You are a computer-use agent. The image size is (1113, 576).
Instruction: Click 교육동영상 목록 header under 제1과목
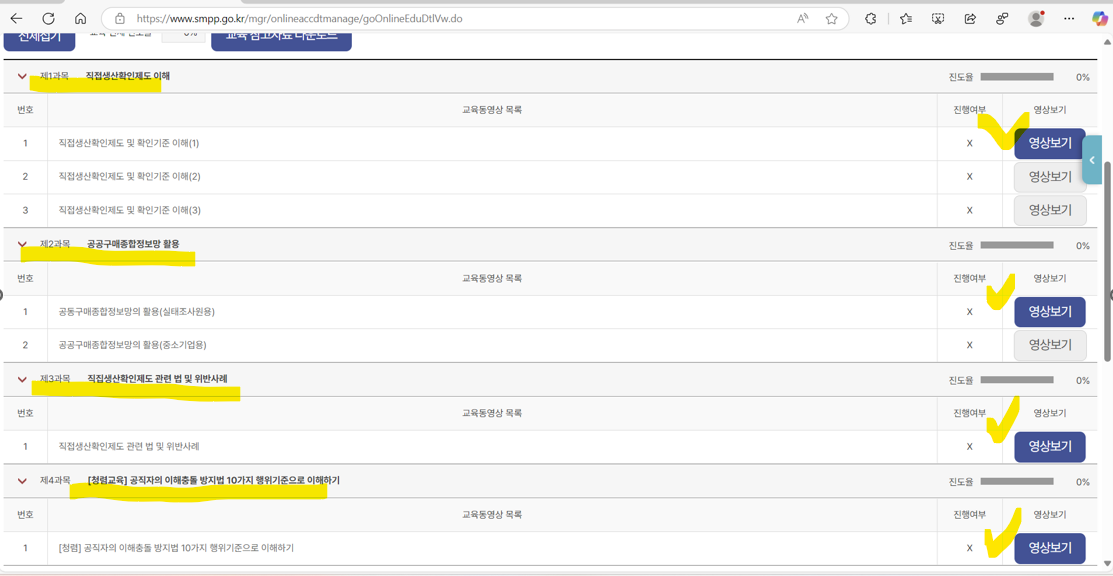pos(492,110)
